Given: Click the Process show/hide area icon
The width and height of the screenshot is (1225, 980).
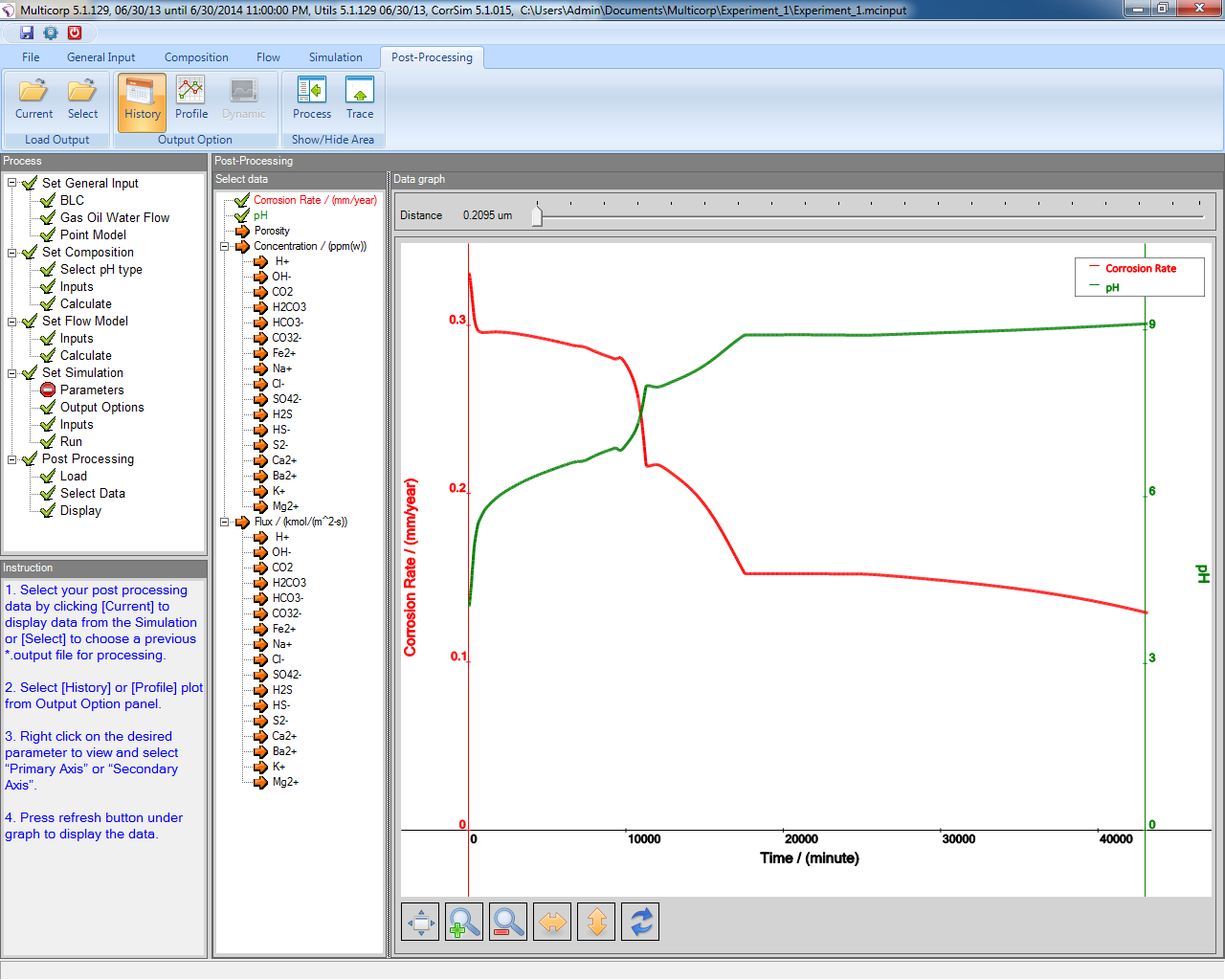Looking at the screenshot, I should 312,99.
